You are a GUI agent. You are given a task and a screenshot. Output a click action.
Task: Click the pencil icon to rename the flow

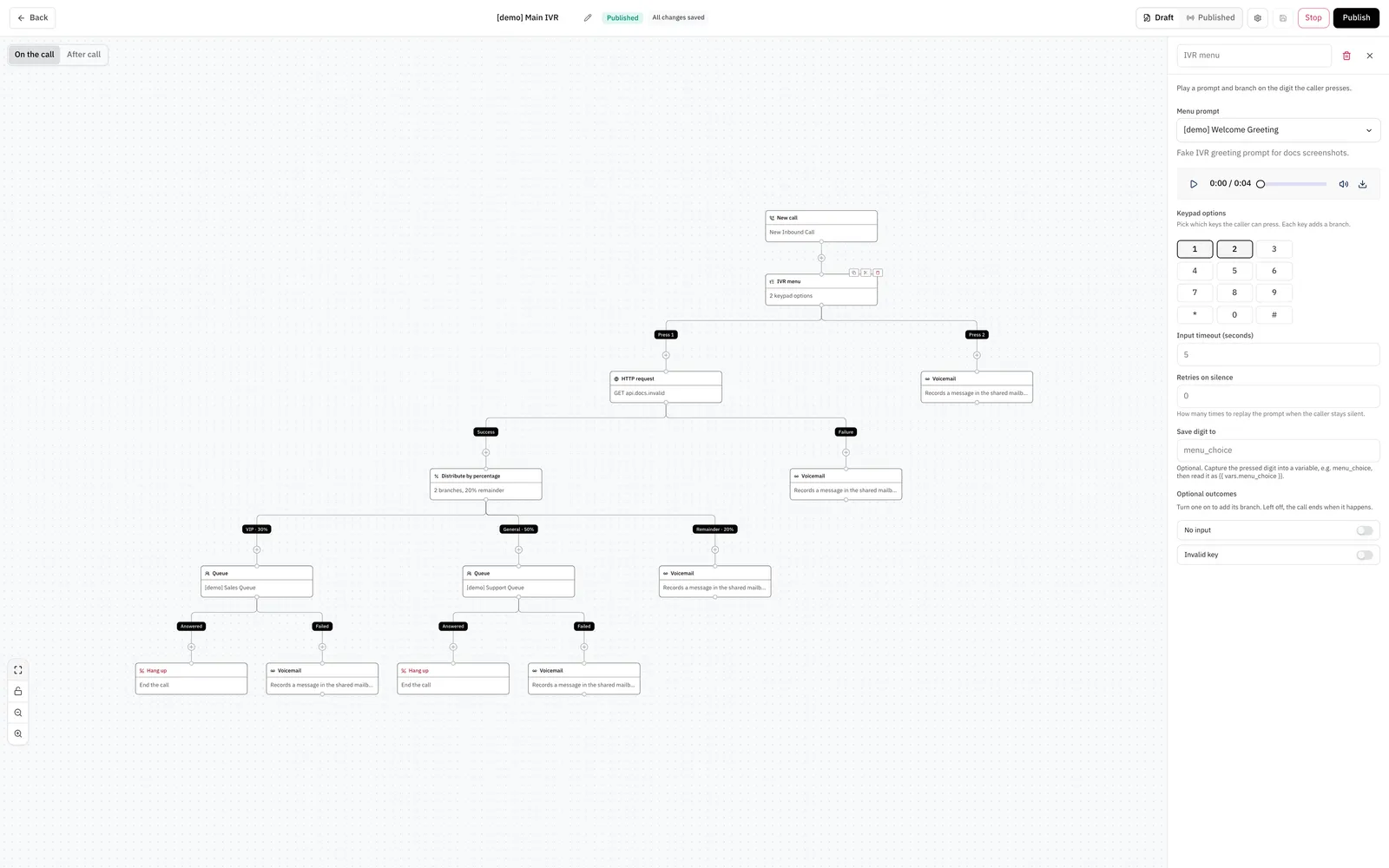coord(588,17)
